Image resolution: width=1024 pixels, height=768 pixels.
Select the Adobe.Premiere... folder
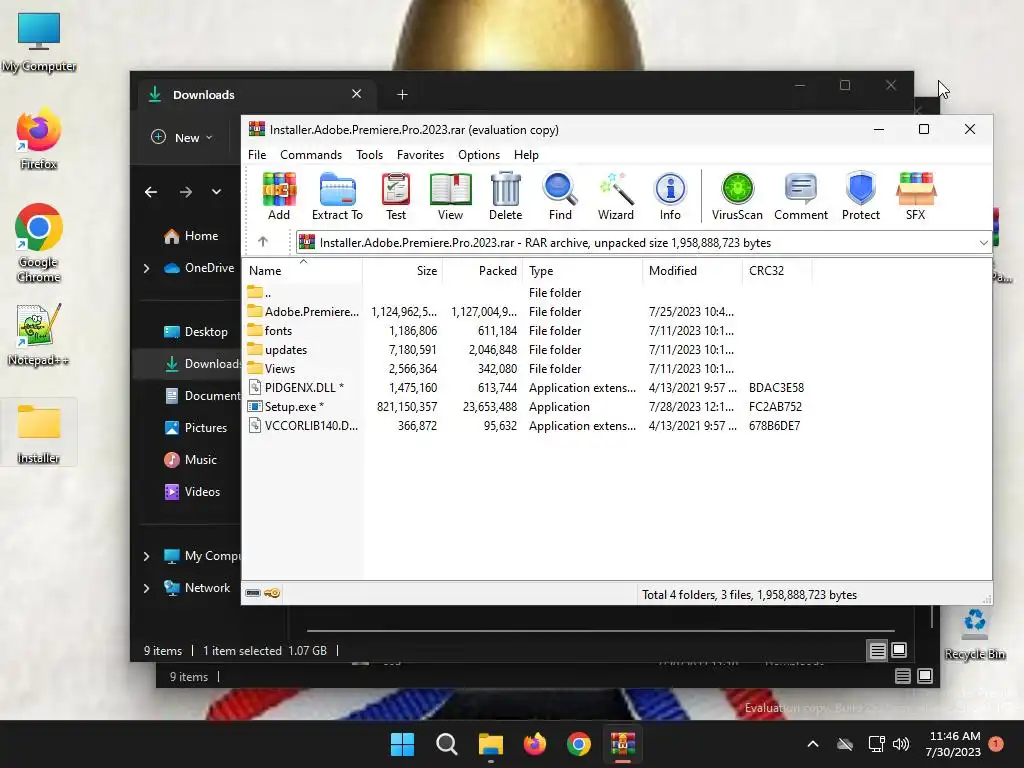click(x=526, y=312)
